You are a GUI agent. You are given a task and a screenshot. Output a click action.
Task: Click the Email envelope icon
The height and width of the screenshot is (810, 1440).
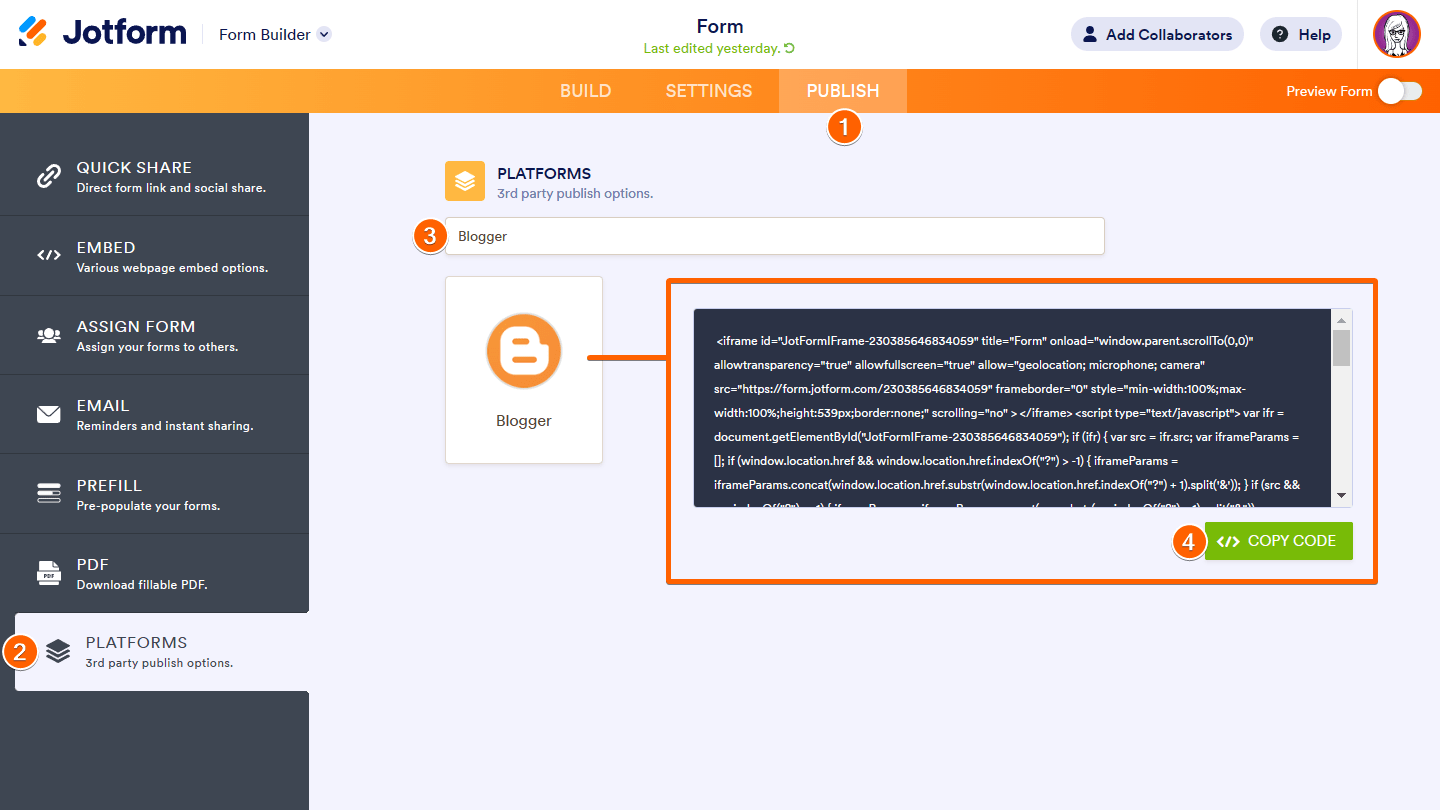(x=49, y=414)
